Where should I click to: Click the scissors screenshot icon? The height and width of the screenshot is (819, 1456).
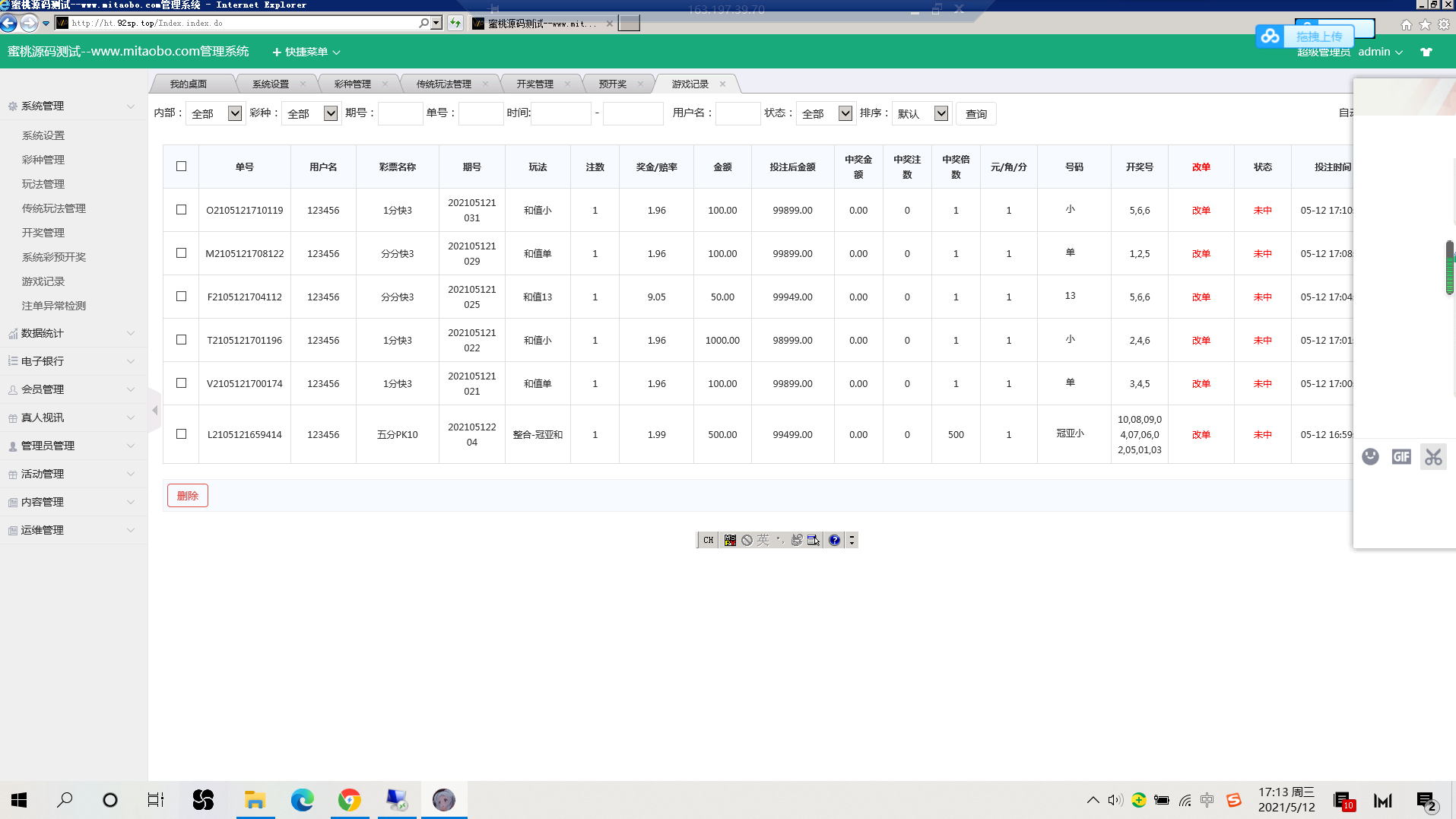coord(1433,457)
